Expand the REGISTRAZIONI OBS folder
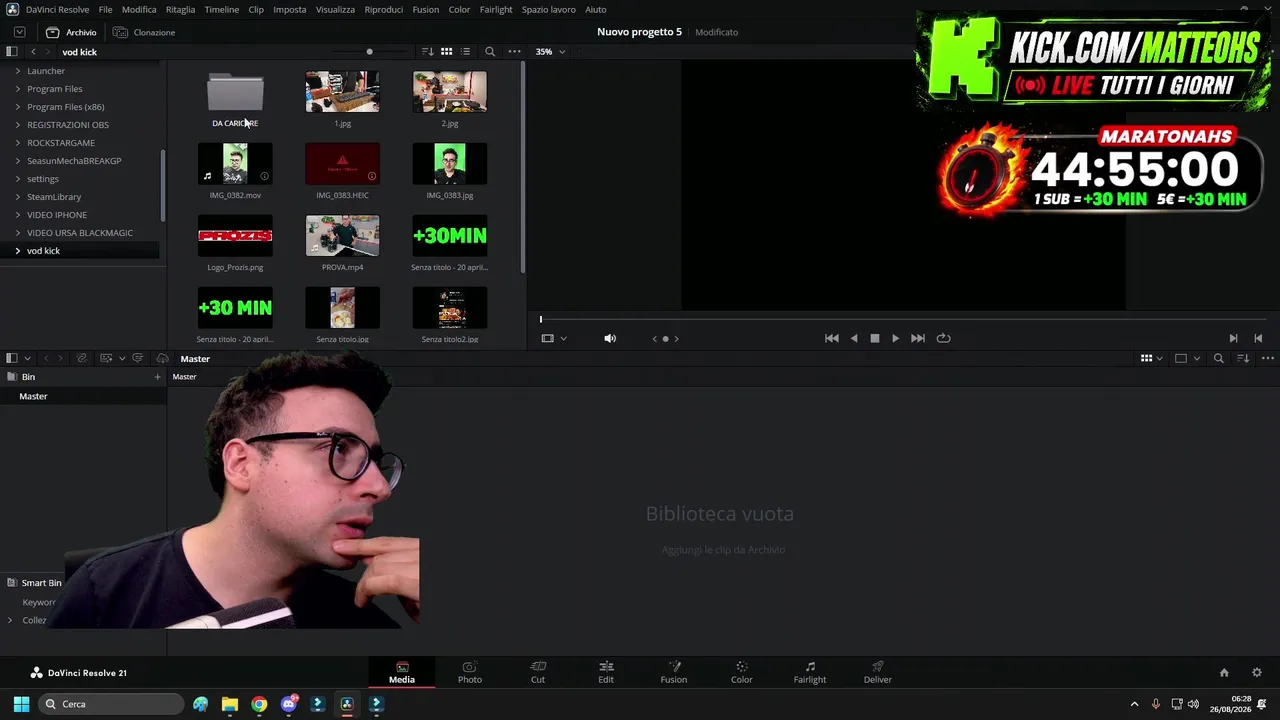This screenshot has width=1280, height=720. click(x=17, y=125)
